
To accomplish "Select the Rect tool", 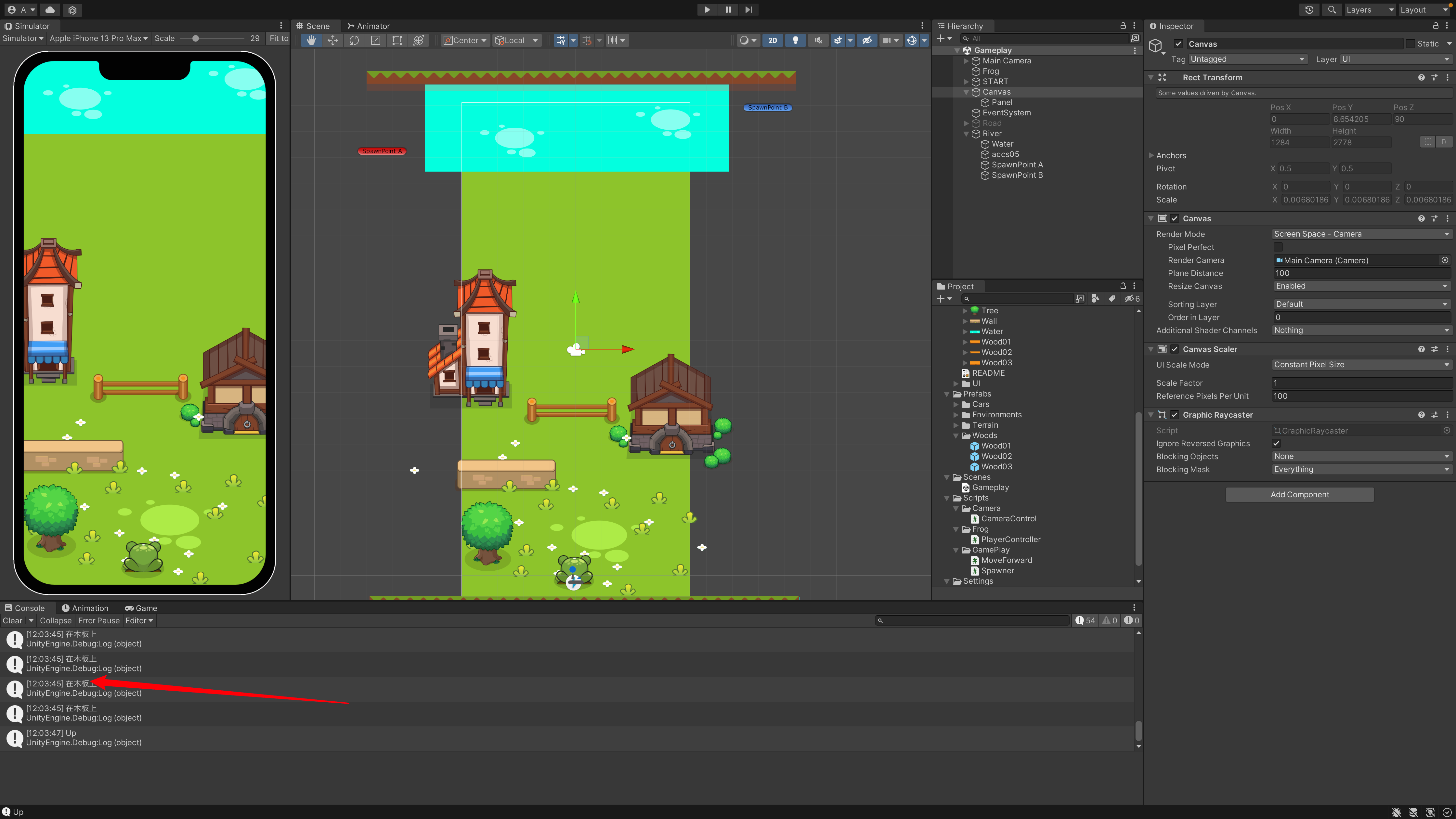I will point(397,40).
